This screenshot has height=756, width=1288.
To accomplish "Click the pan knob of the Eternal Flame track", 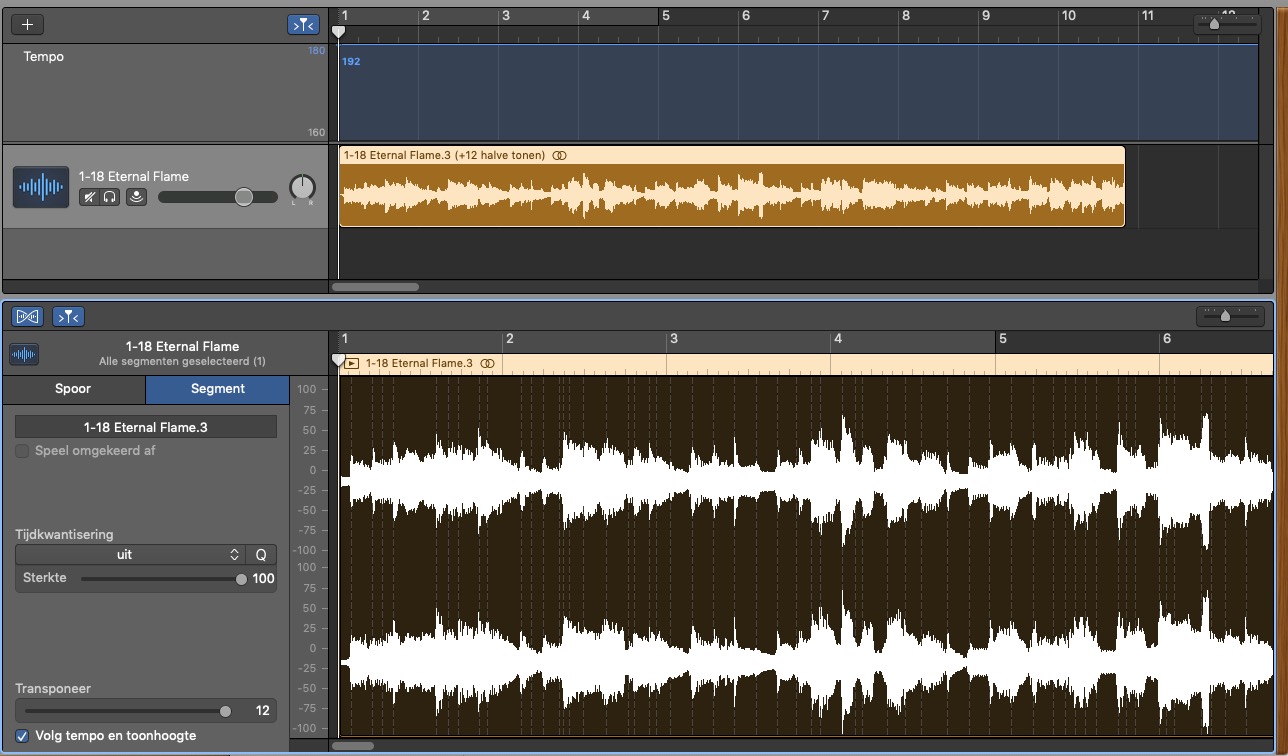I will point(302,187).
